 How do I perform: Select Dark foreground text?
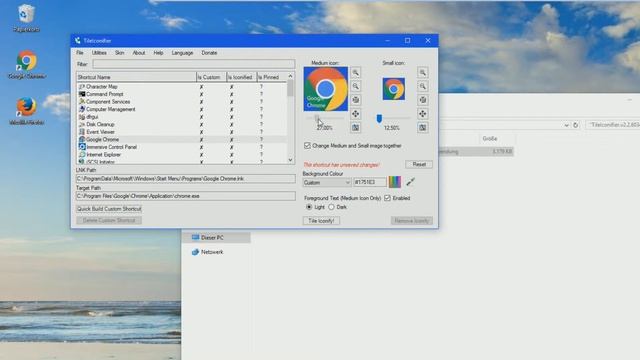point(331,207)
